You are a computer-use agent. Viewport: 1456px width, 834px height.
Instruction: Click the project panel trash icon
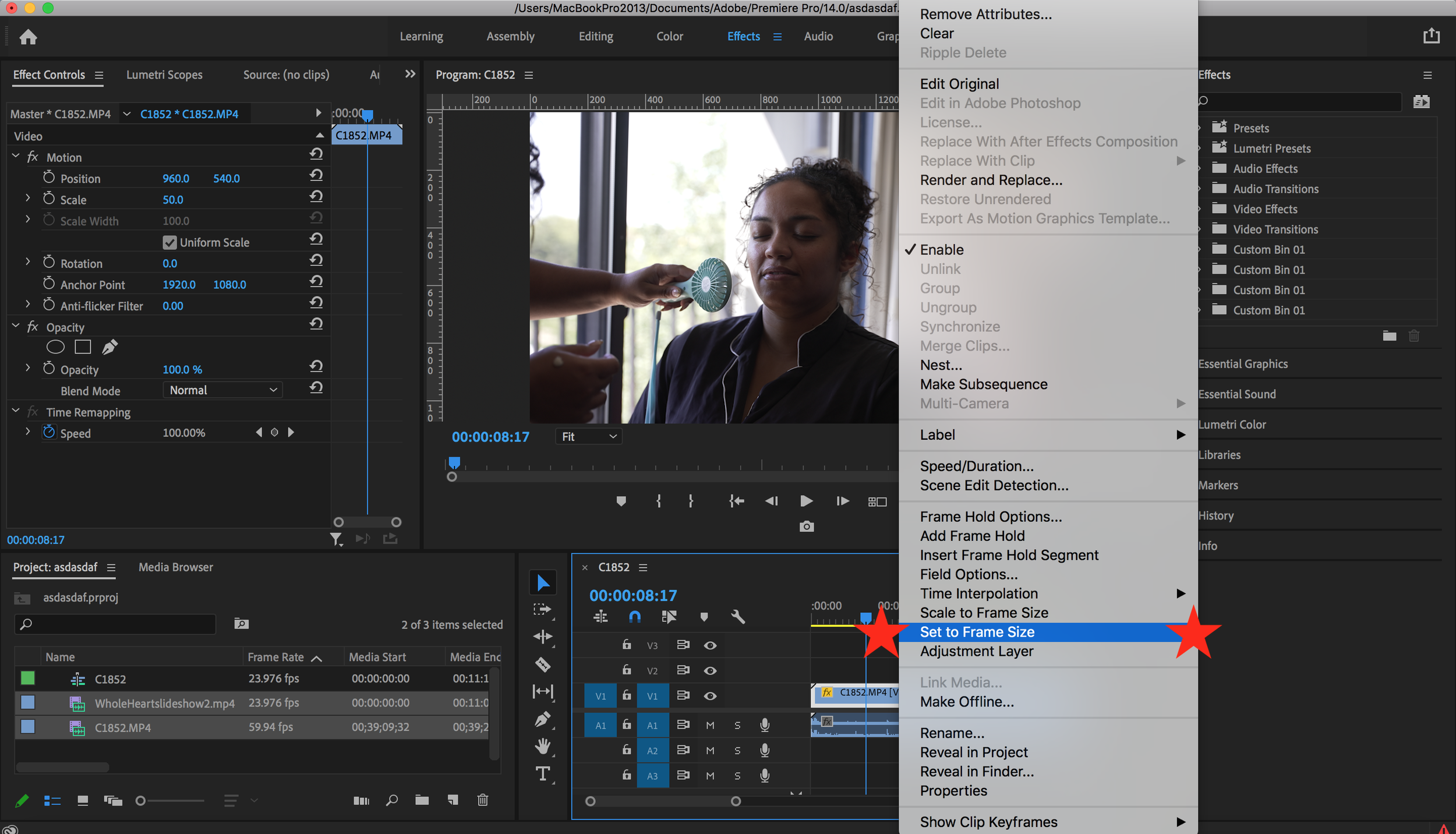point(483,800)
